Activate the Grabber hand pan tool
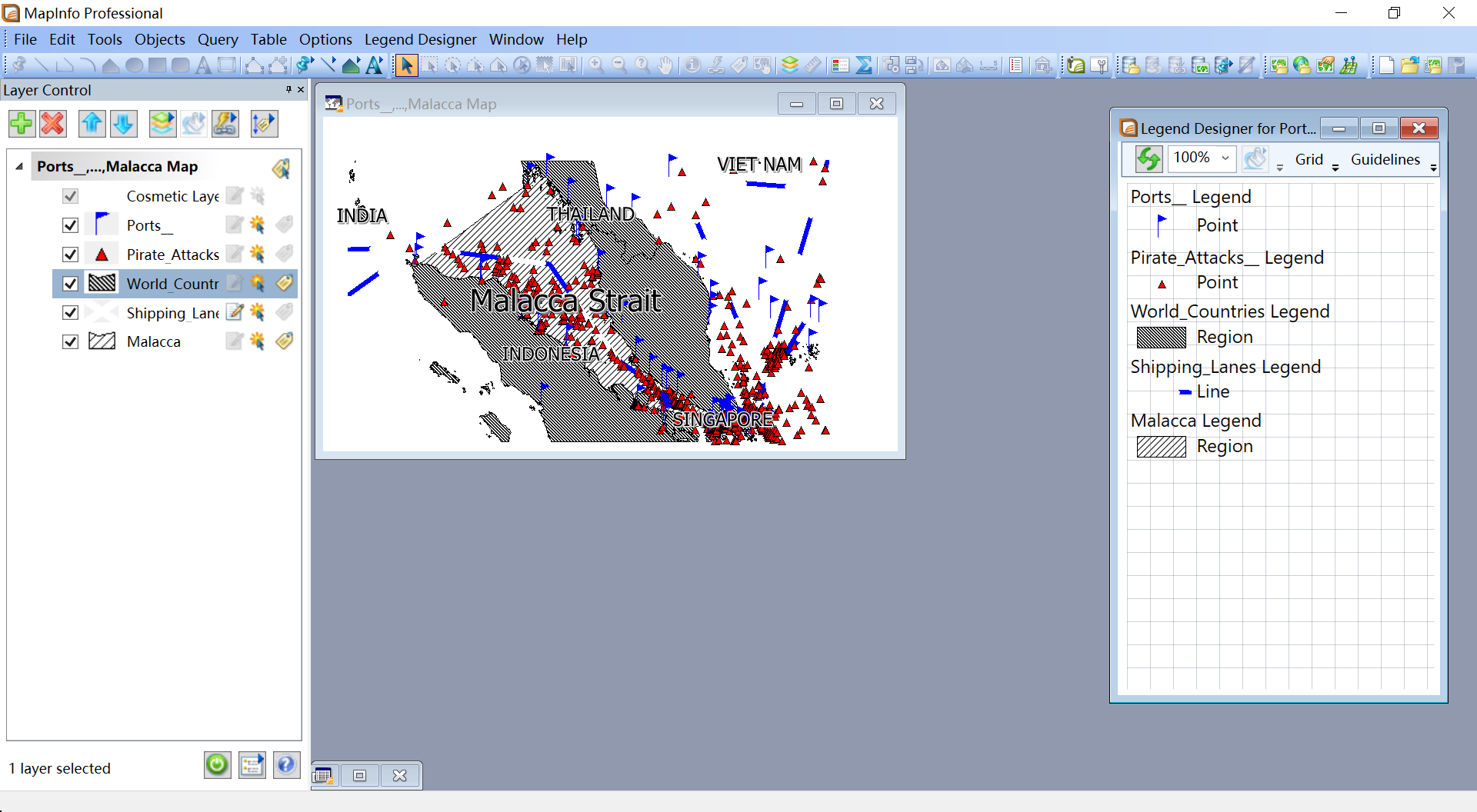Screen dimensions: 1477x812 (665, 65)
